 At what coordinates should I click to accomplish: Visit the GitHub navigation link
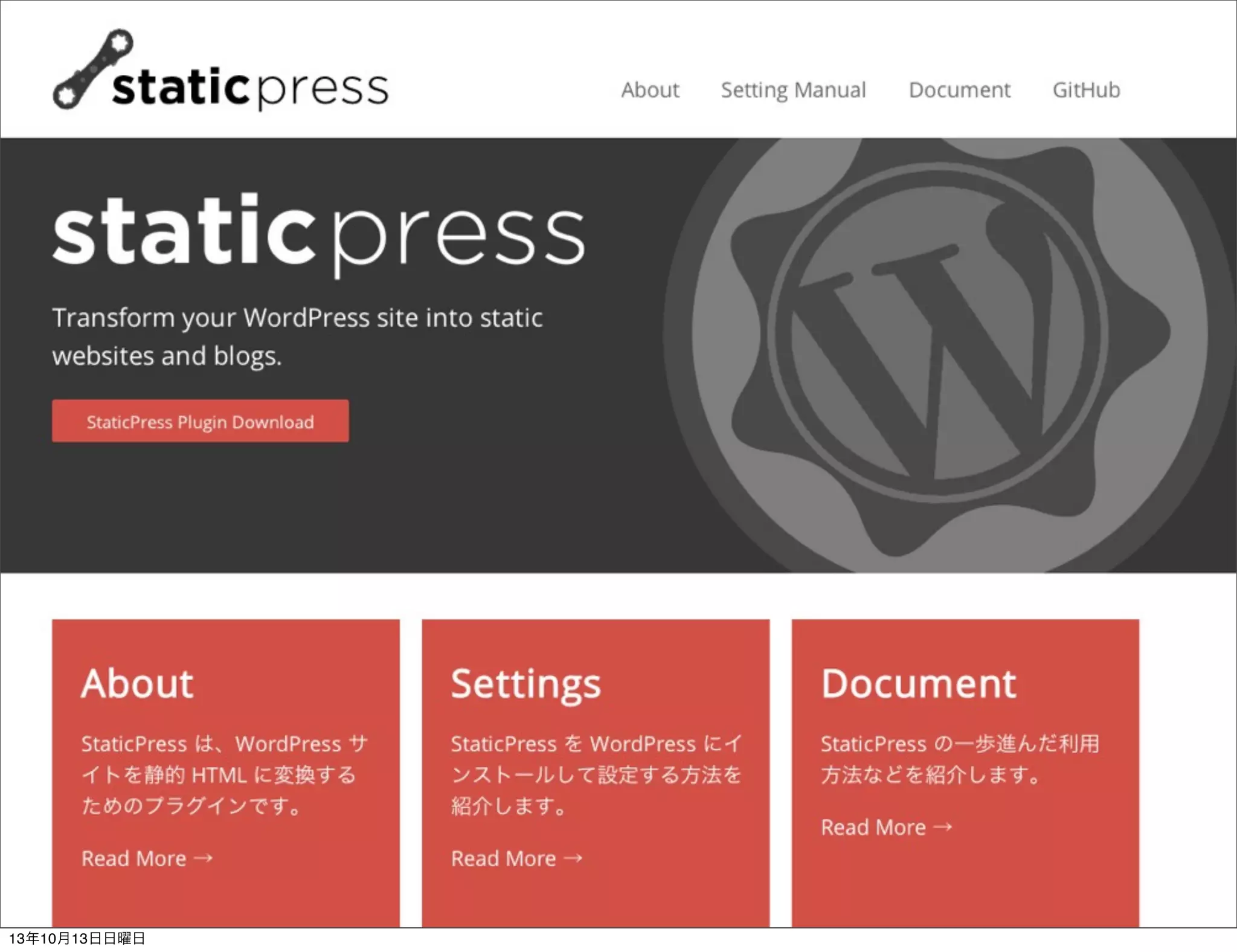tap(1086, 90)
